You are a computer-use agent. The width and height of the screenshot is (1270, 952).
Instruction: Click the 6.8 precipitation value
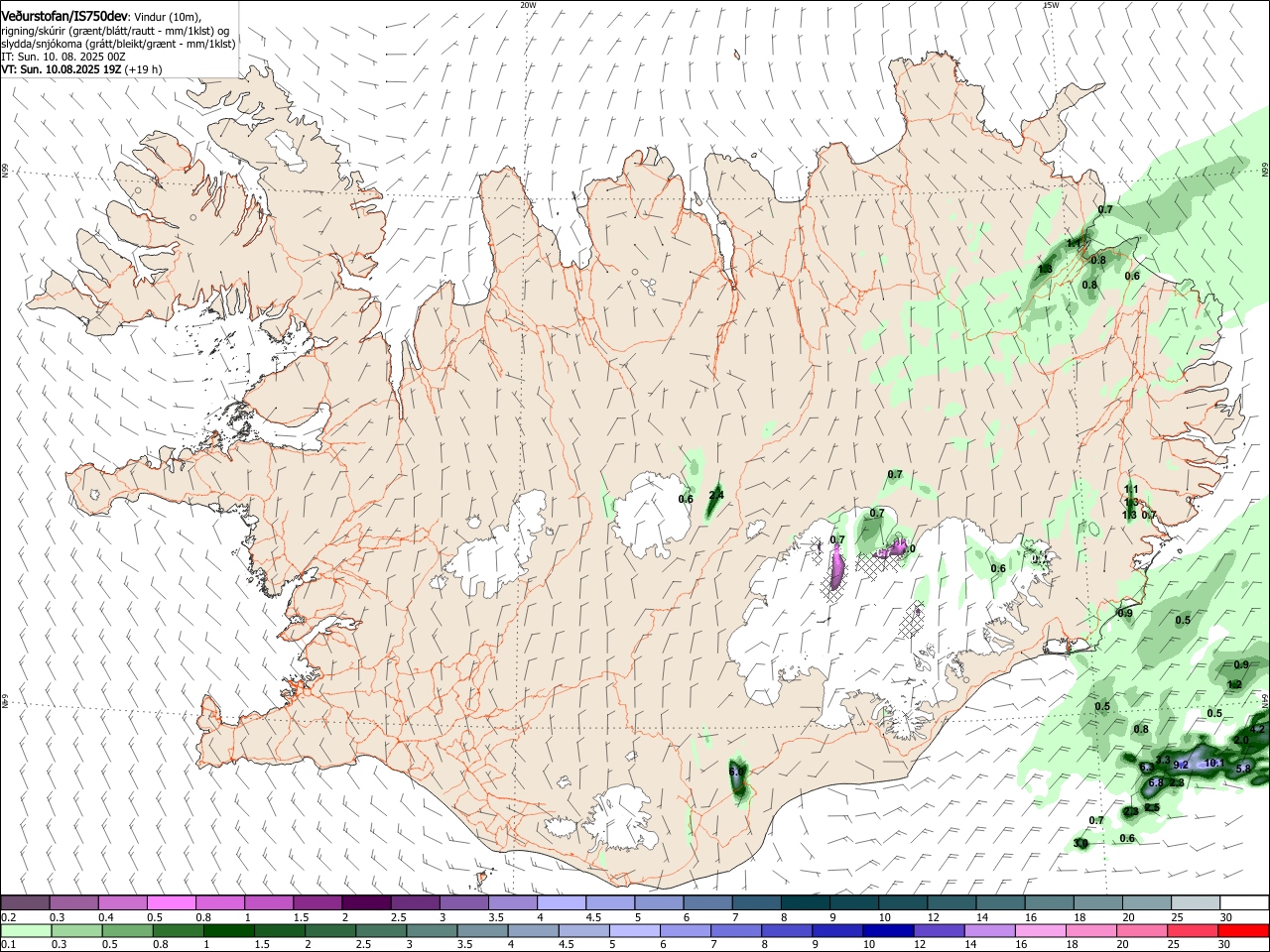[1156, 782]
